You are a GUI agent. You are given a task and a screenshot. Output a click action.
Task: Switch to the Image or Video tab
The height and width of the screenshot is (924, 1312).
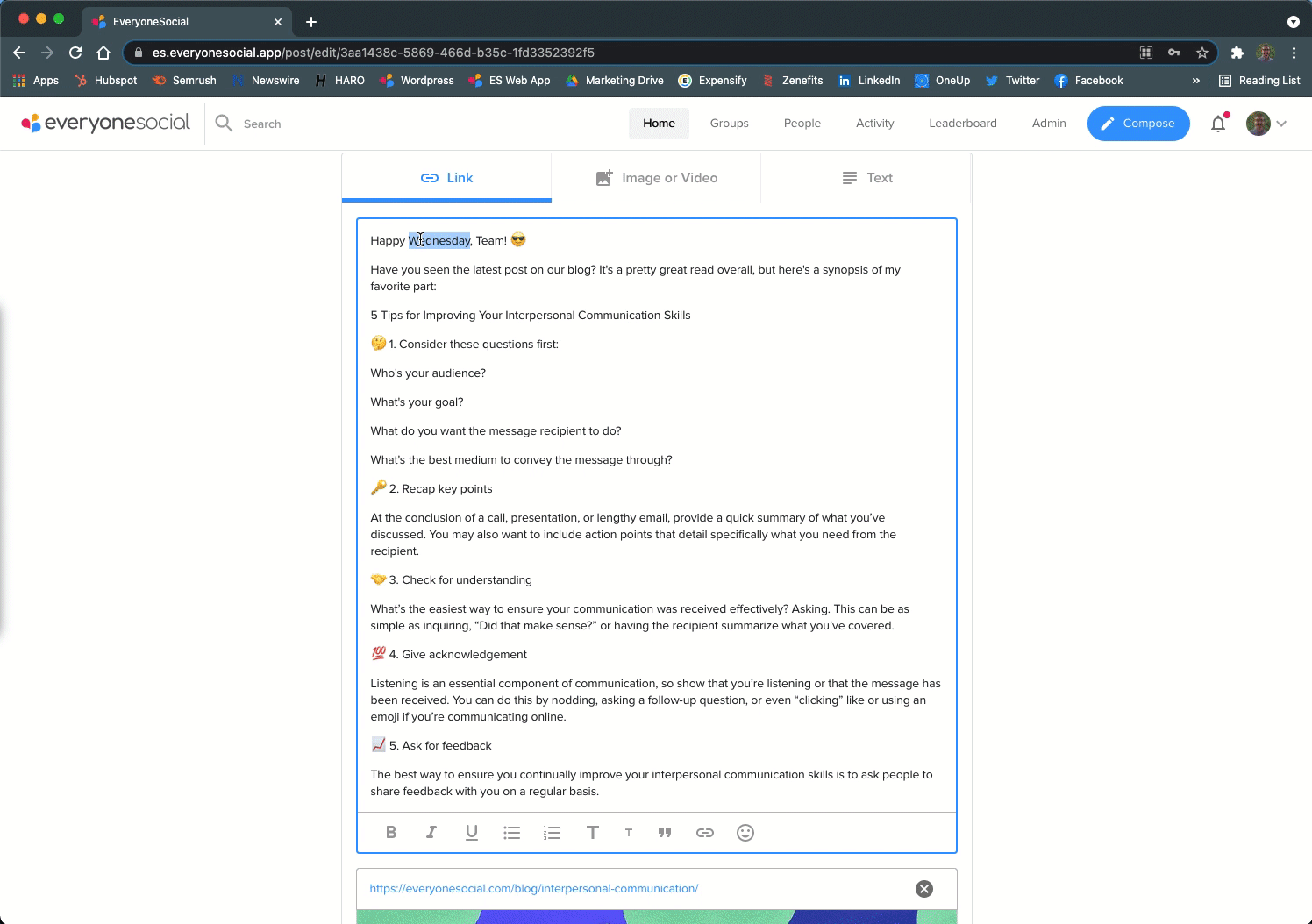[x=656, y=178]
